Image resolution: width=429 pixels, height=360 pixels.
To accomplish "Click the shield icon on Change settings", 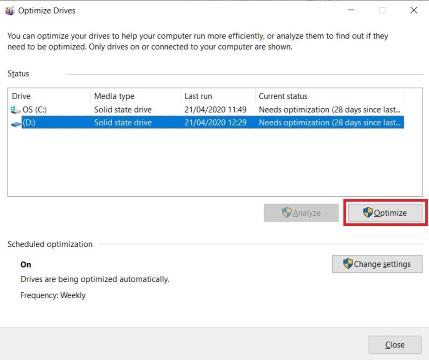I will (348, 263).
